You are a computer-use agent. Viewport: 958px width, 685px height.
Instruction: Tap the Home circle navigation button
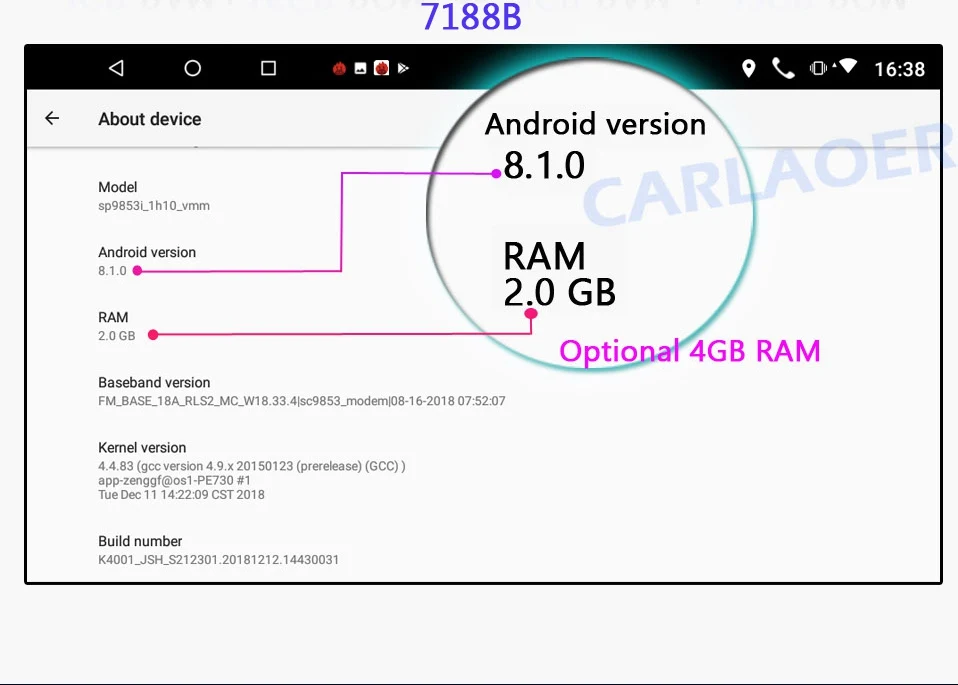click(x=192, y=67)
